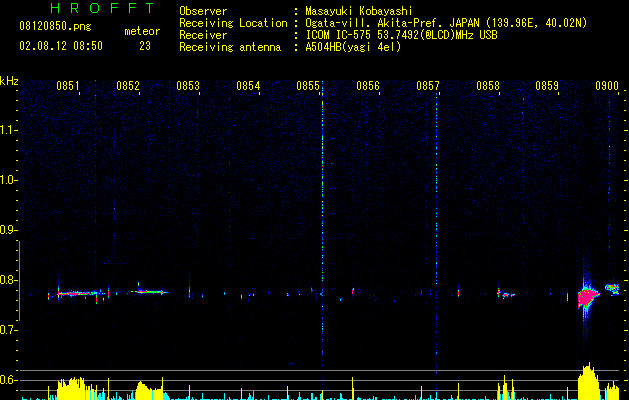Click the 0.9 kHz frequency label
The width and height of the screenshot is (629, 400).
(x=7, y=230)
